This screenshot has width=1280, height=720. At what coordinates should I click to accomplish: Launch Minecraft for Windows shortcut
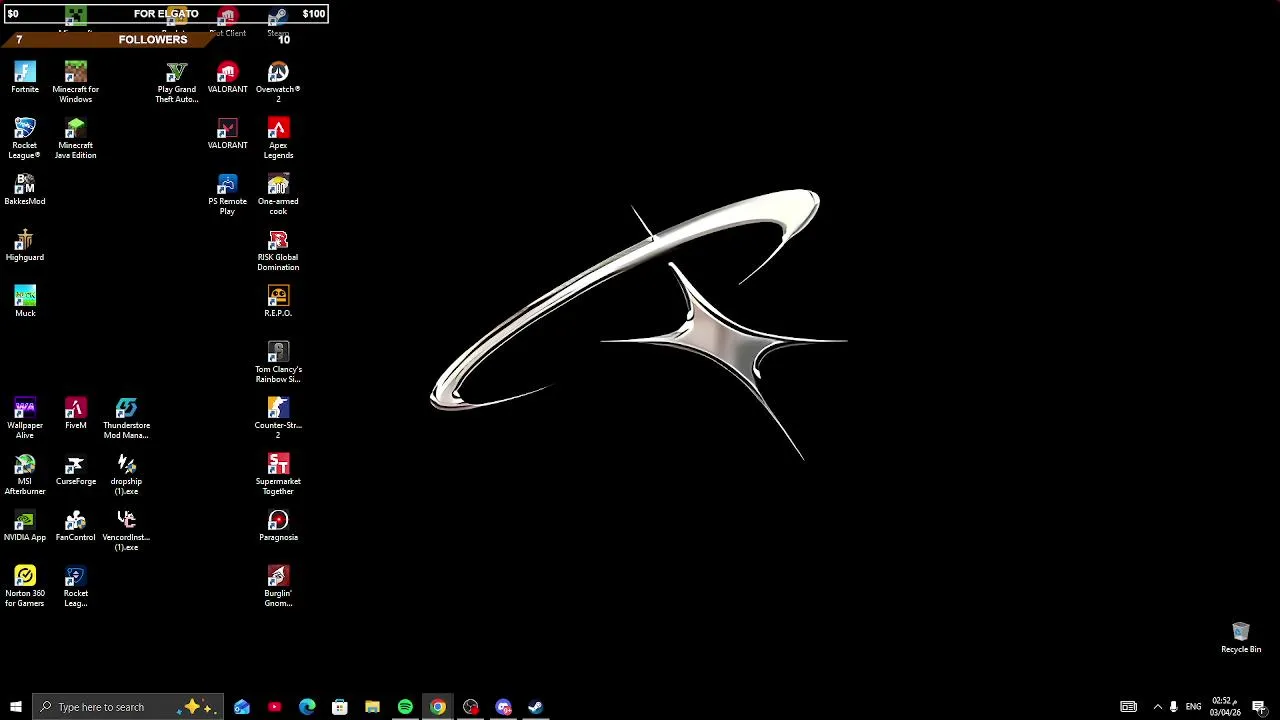pyautogui.click(x=75, y=83)
